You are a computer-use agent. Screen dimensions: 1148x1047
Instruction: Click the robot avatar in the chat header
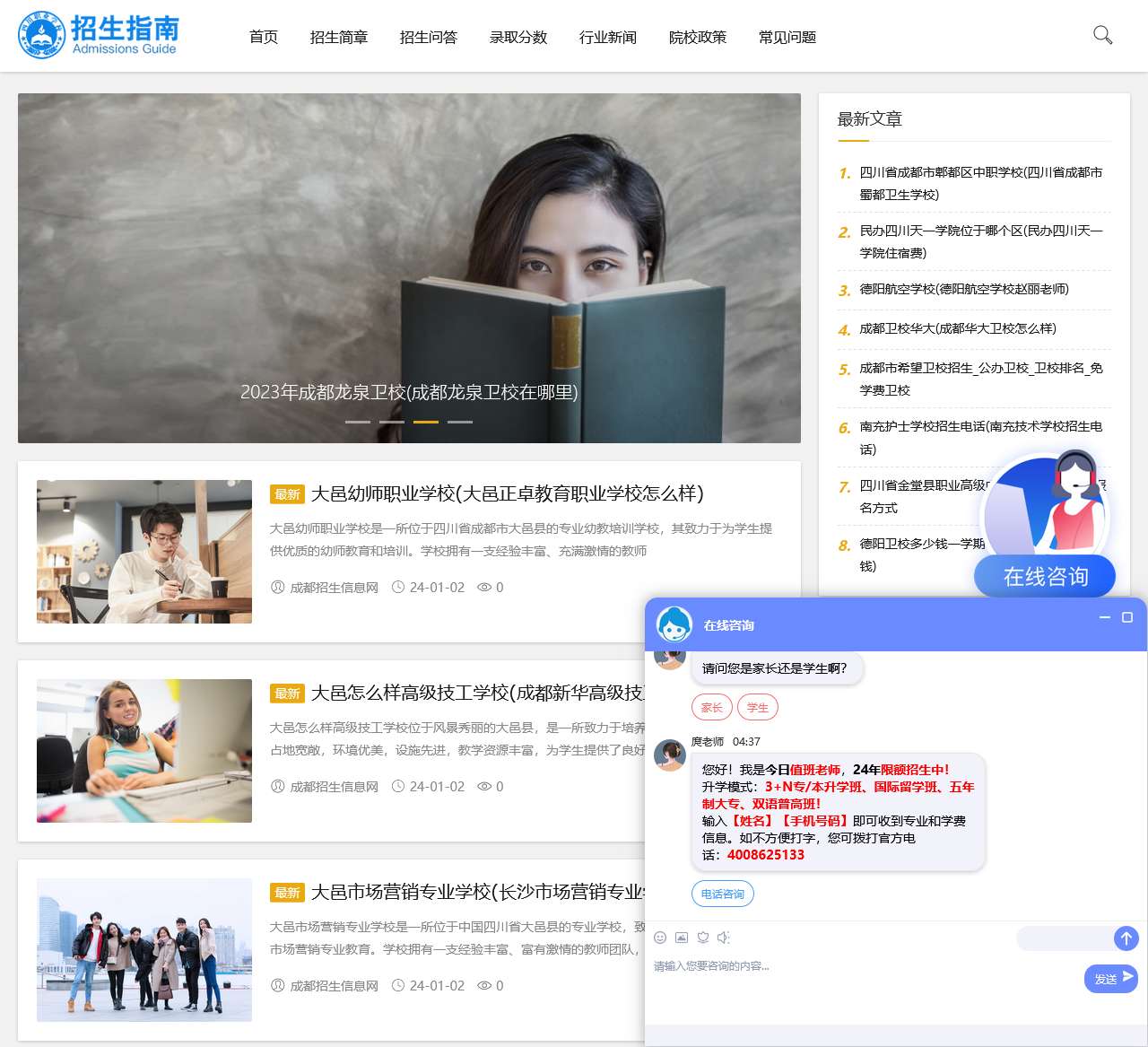click(x=674, y=625)
